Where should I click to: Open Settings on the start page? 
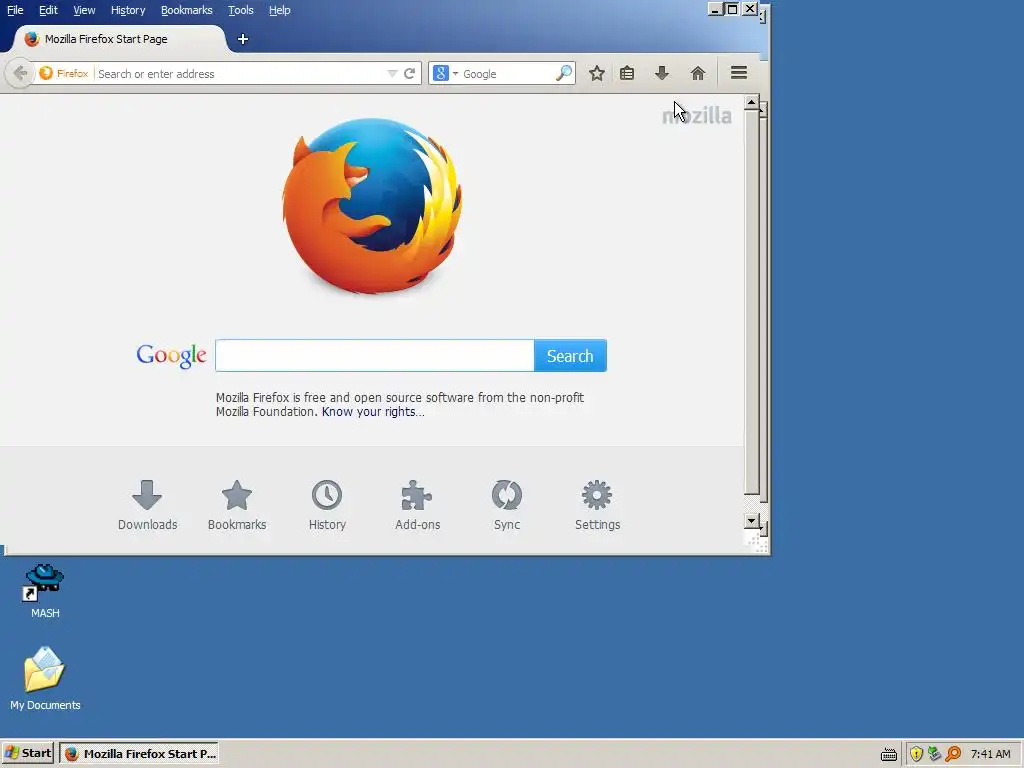[x=598, y=505]
